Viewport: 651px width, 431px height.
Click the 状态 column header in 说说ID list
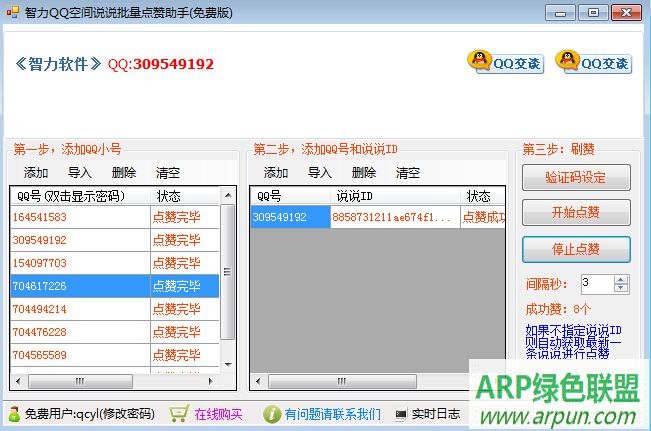pos(483,196)
